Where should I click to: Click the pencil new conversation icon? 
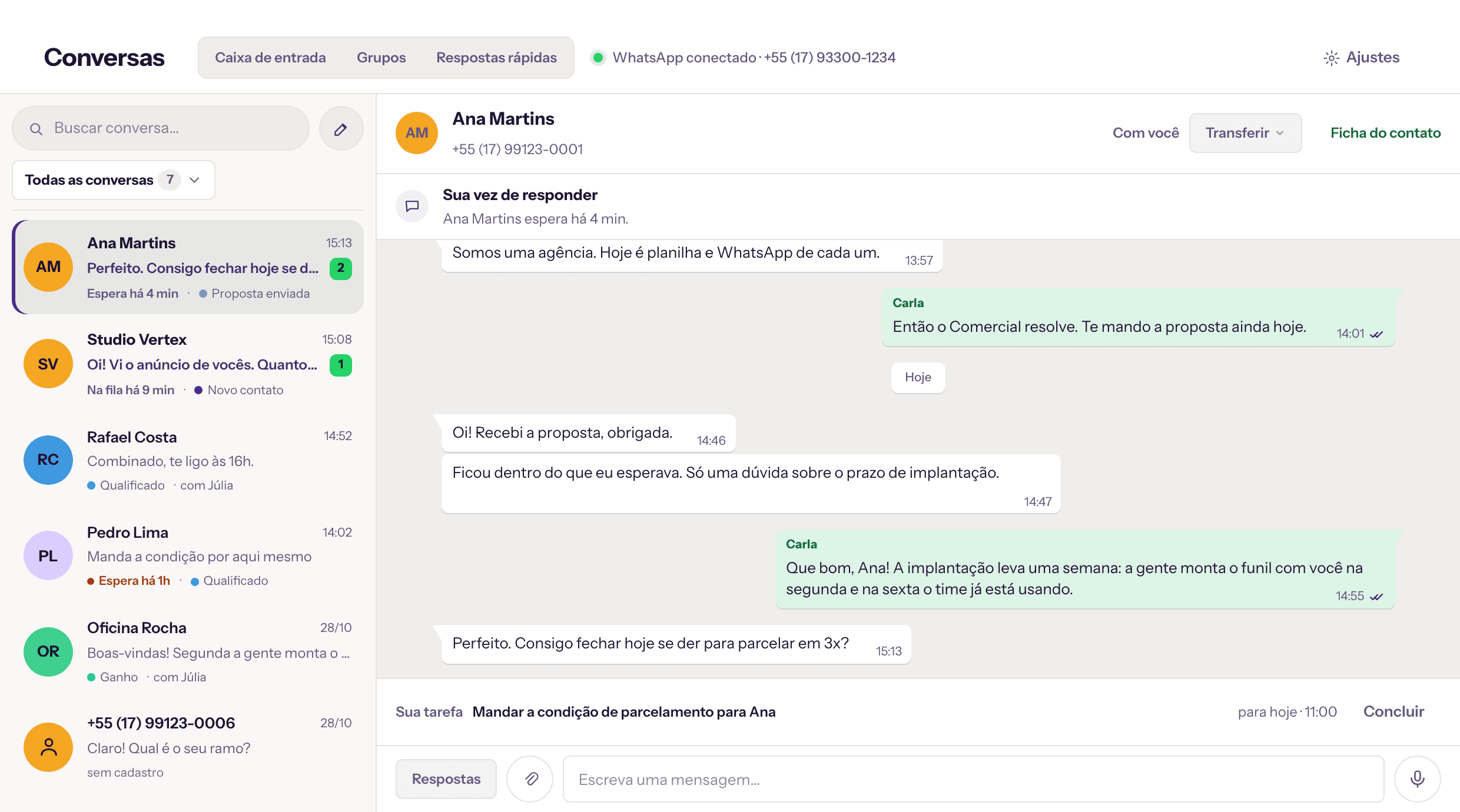coord(341,129)
